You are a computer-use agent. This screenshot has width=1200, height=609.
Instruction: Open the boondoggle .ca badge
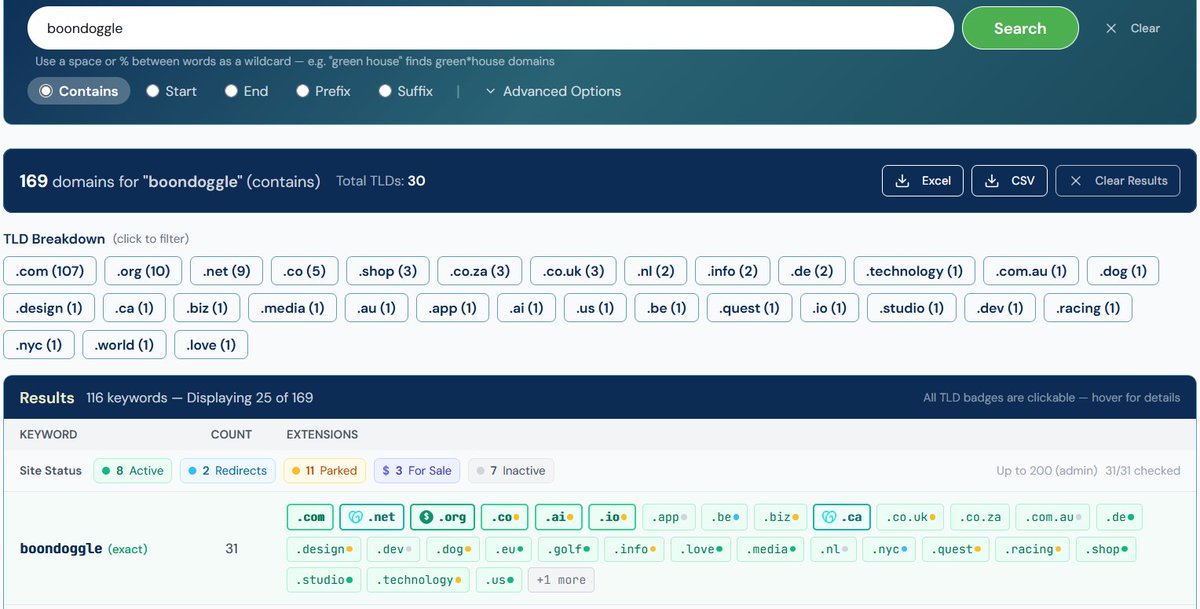[x=840, y=517]
